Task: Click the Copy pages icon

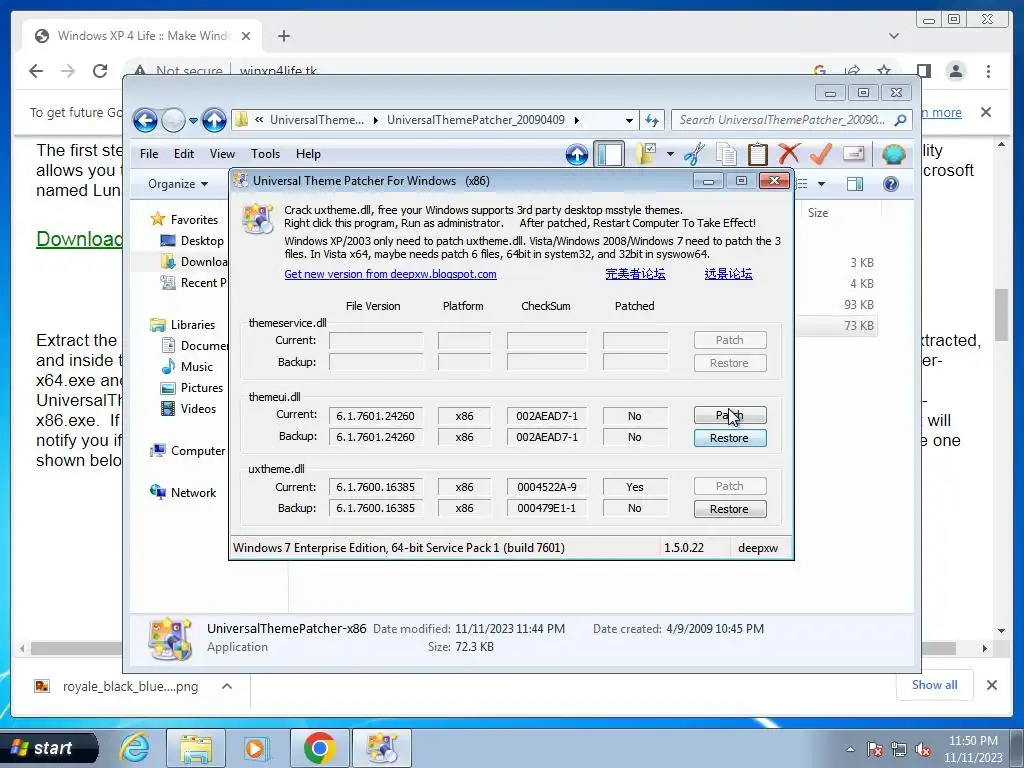Action: pyautogui.click(x=726, y=154)
